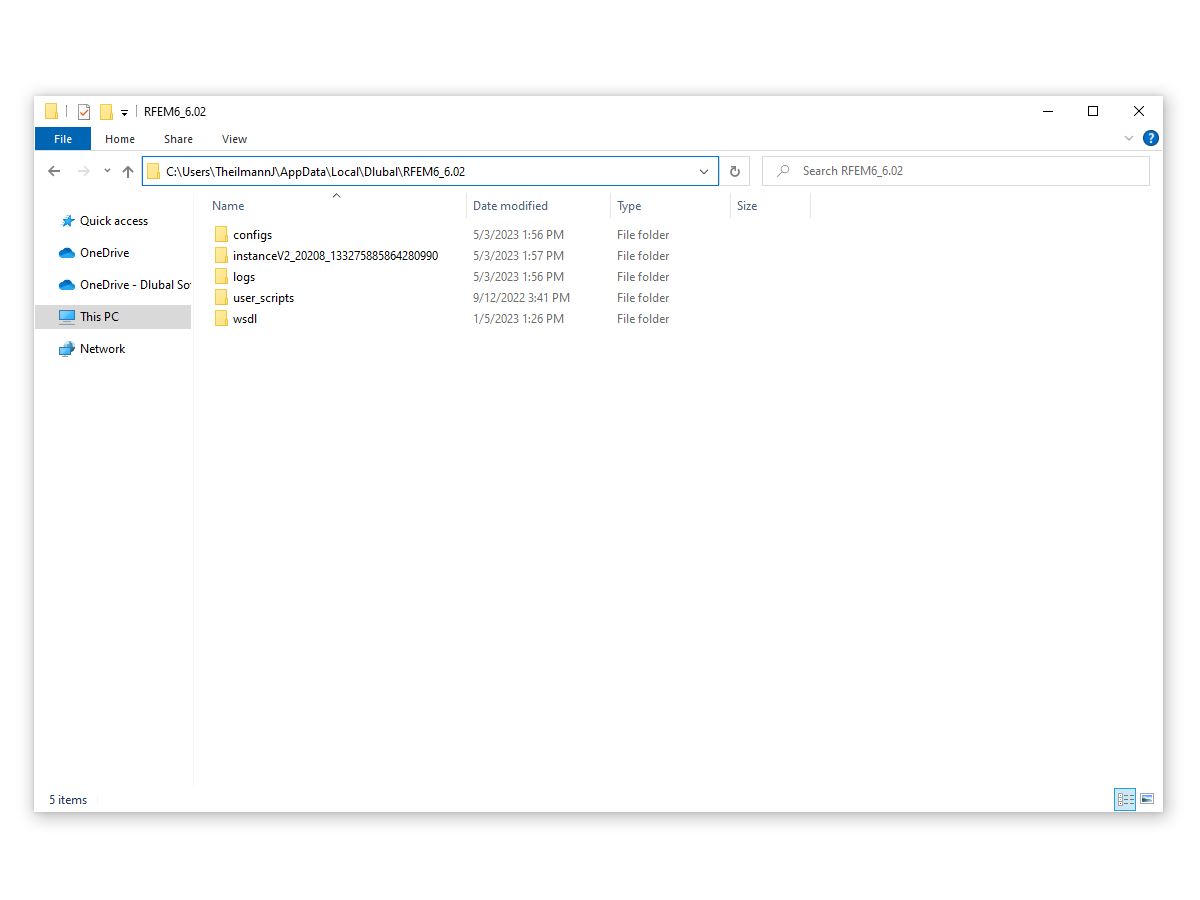The height and width of the screenshot is (900, 1200).
Task: Click the search magnifier icon
Action: pyautogui.click(x=783, y=170)
